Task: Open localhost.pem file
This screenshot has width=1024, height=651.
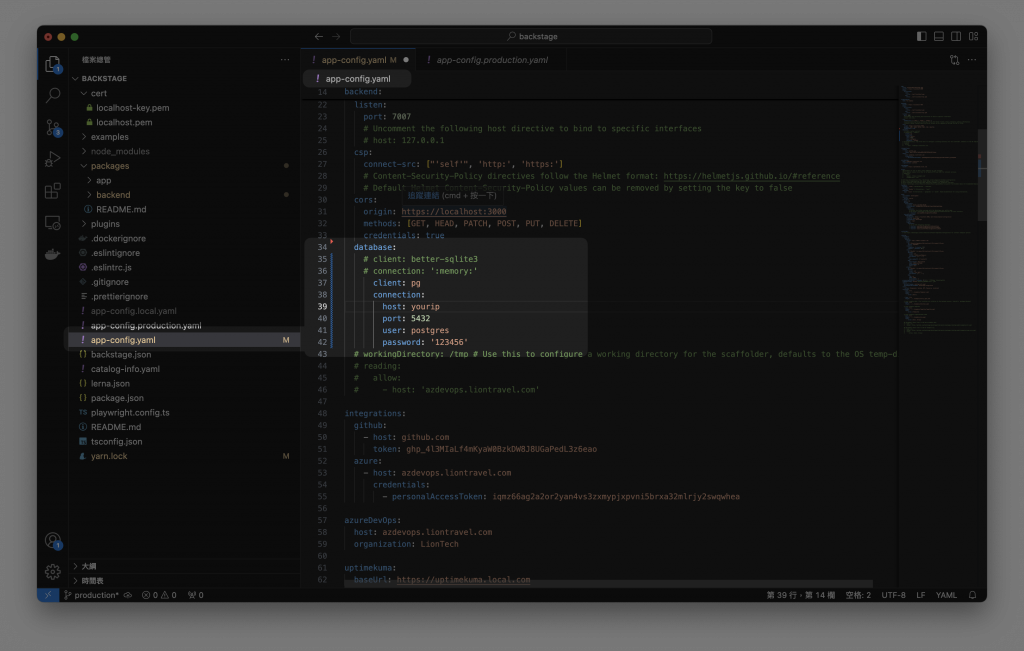Action: point(124,122)
